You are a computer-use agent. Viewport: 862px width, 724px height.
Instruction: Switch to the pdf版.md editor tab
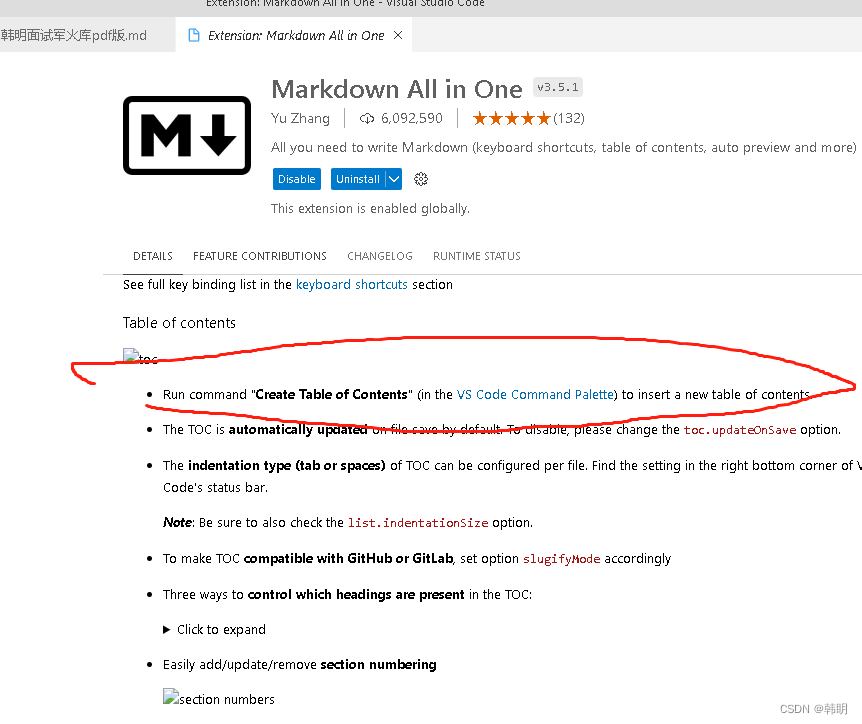click(74, 35)
